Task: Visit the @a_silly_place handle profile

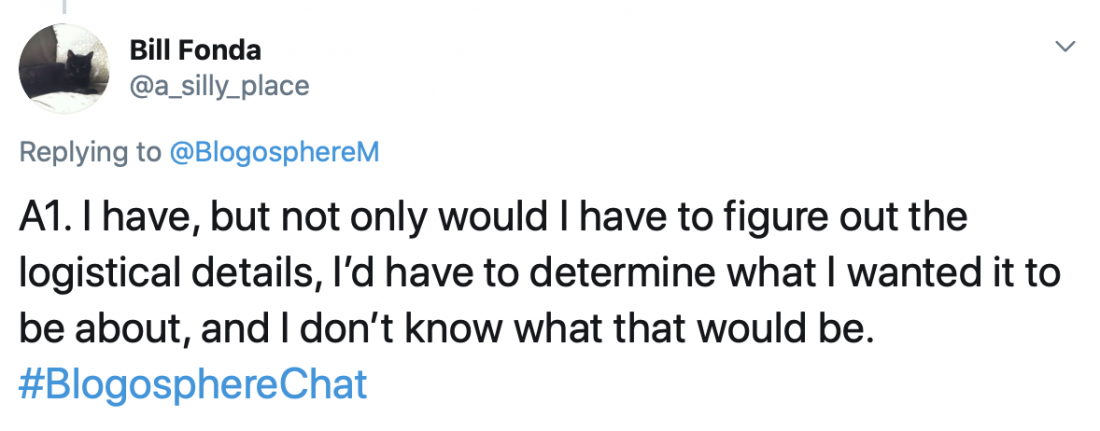Action: click(x=220, y=87)
